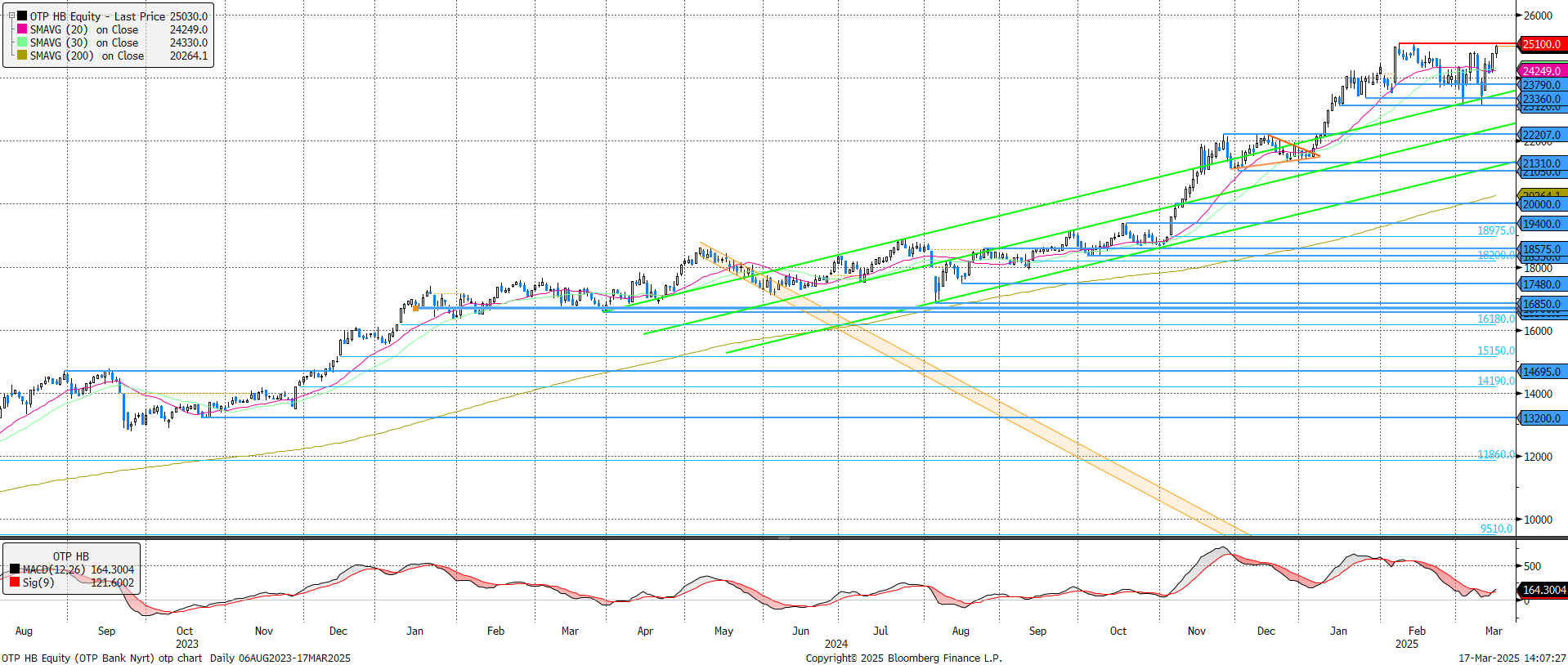1568x665 pixels.
Task: Click the magenta 24249.0 SMAVG axis label
Action: [1543, 71]
